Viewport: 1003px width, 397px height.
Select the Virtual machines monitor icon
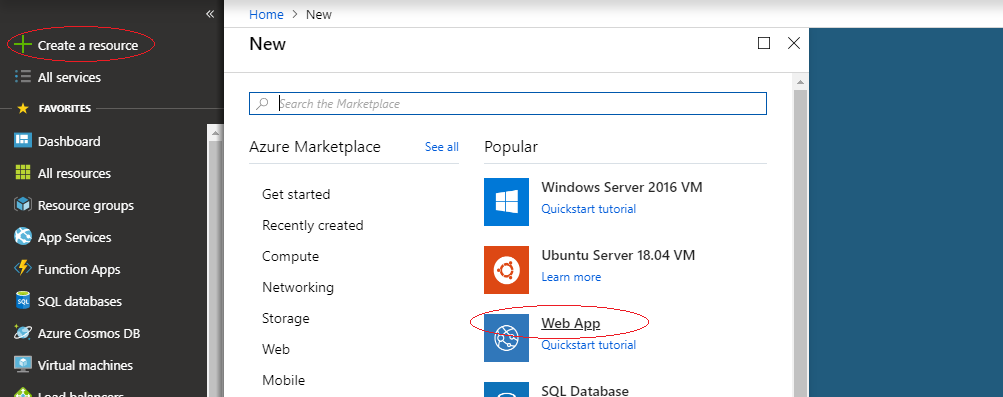pyautogui.click(x=22, y=365)
